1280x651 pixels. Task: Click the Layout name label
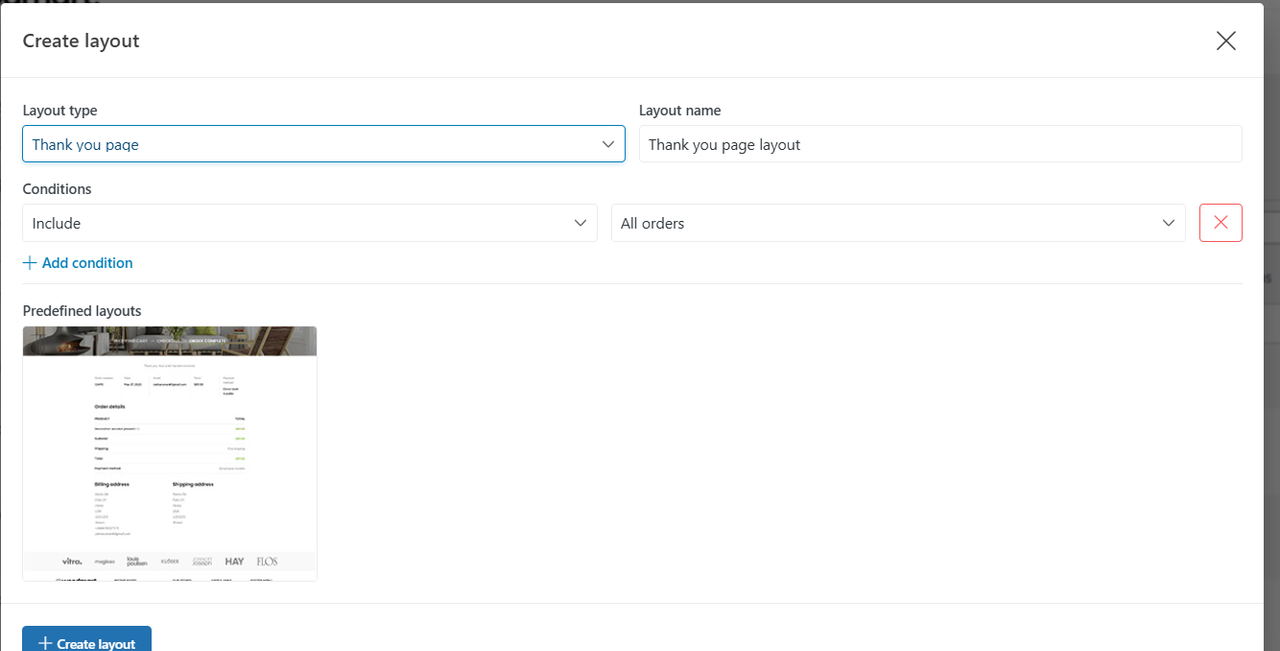point(680,111)
